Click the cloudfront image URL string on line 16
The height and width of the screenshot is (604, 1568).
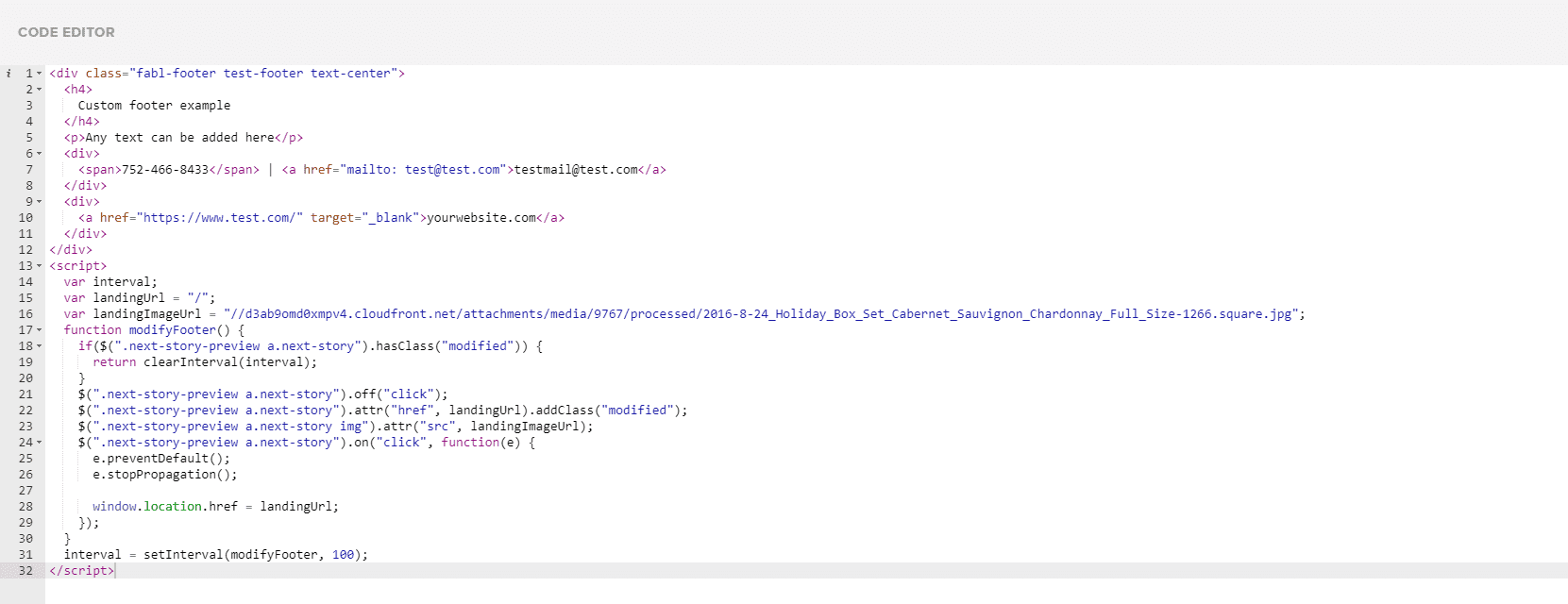pyautogui.click(x=761, y=314)
